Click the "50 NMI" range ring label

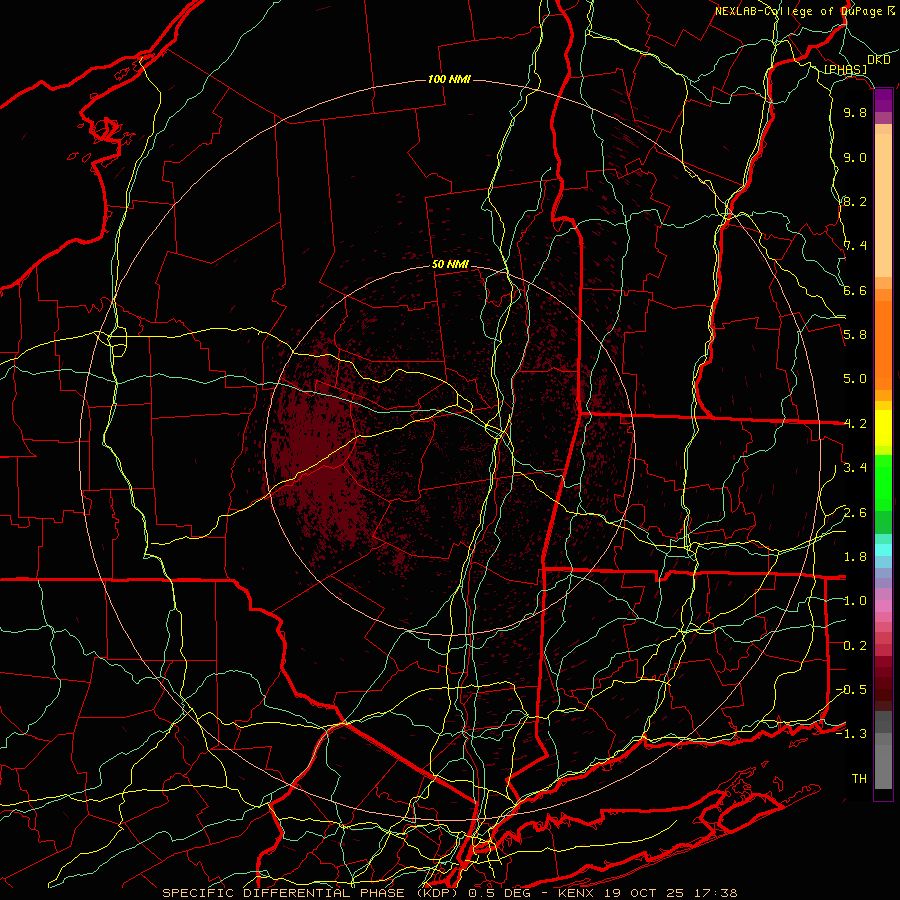point(450,265)
